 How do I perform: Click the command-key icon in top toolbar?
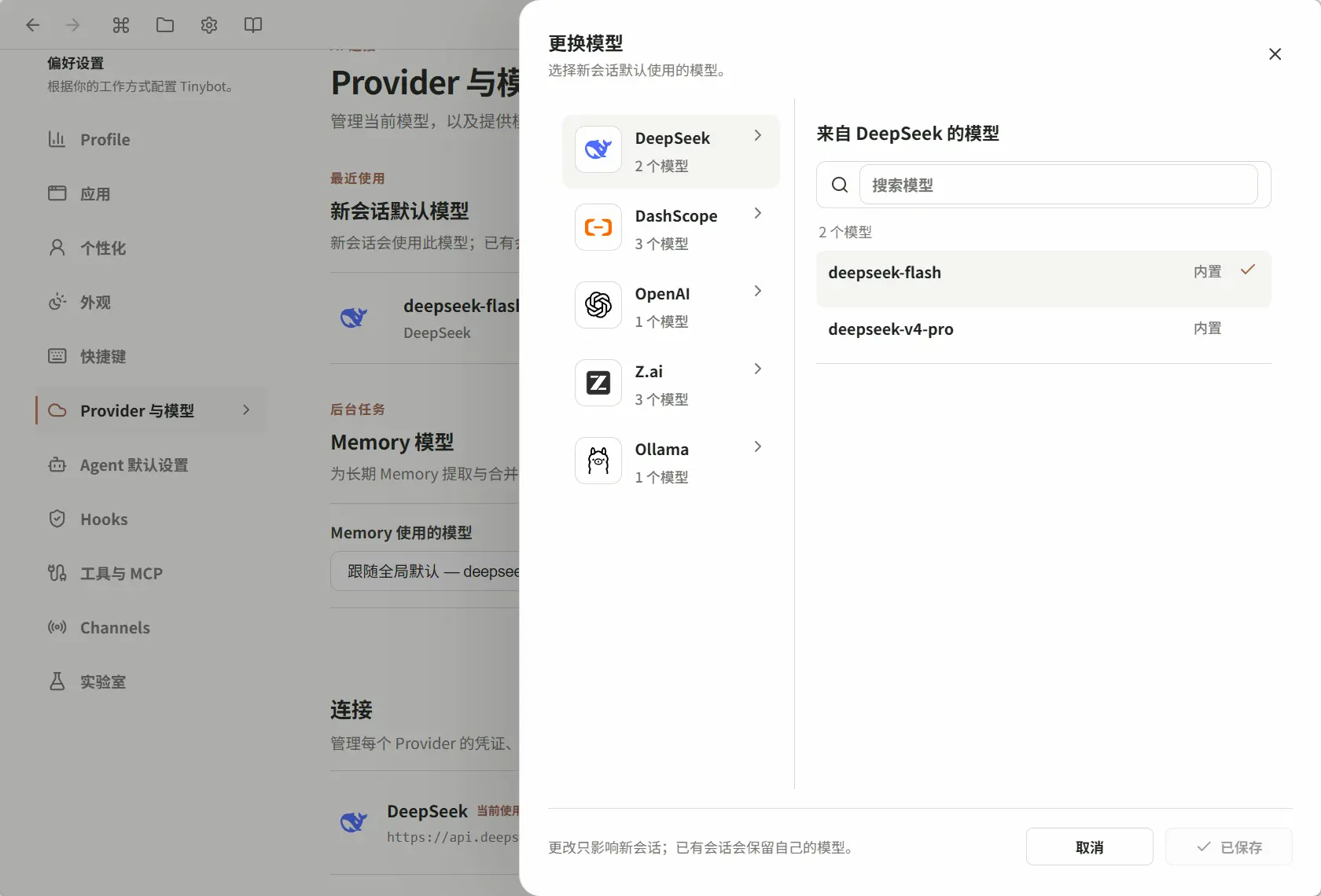tap(120, 25)
